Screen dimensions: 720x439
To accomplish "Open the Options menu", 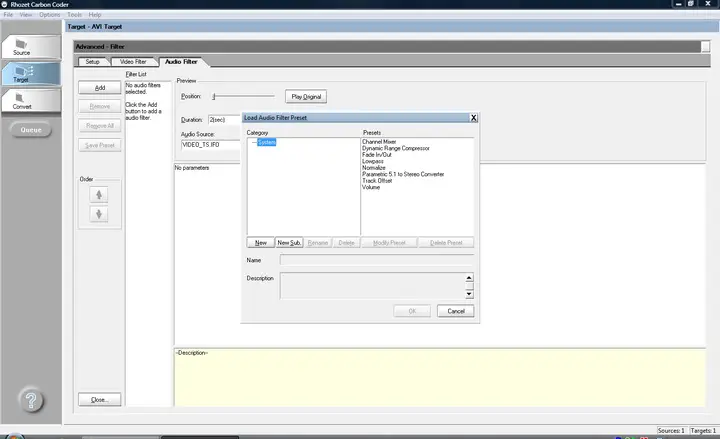I will click(50, 15).
